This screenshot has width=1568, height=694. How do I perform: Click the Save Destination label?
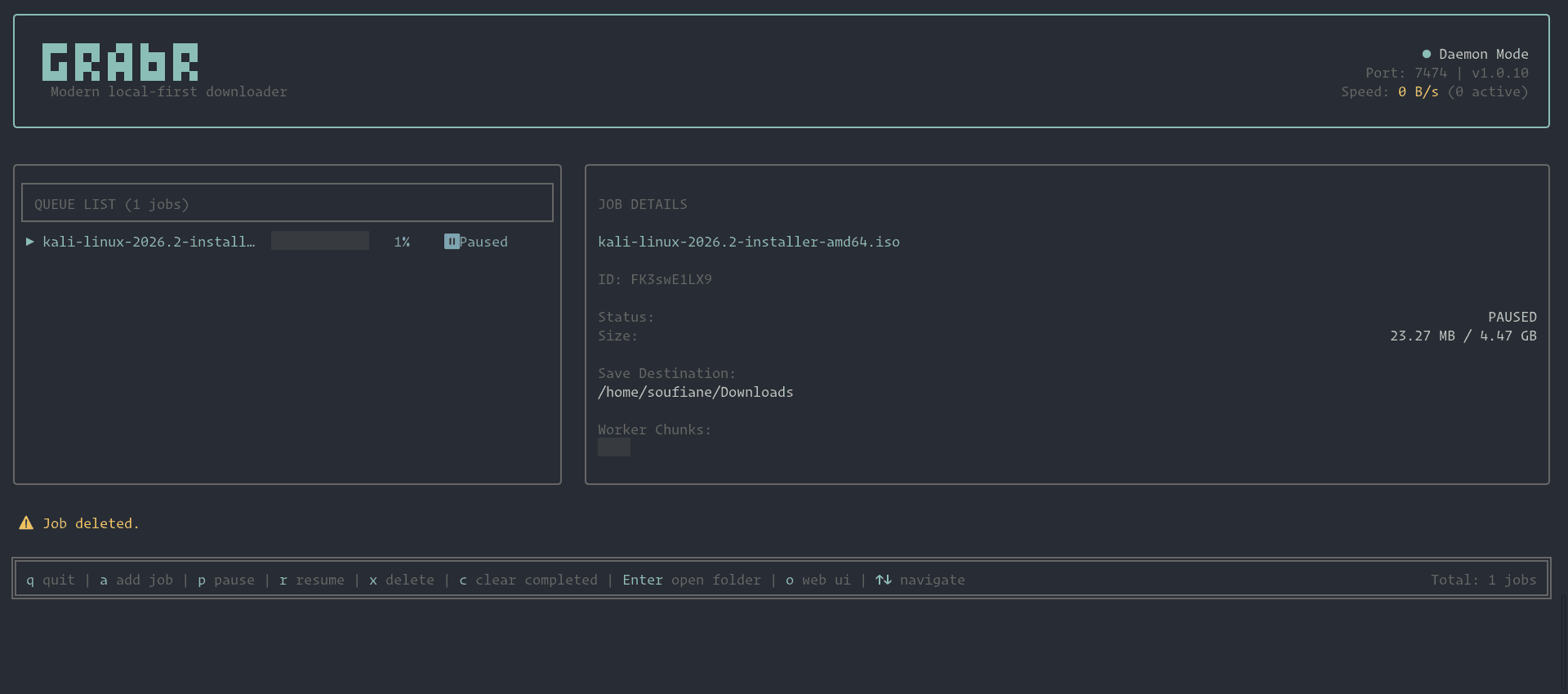667,373
